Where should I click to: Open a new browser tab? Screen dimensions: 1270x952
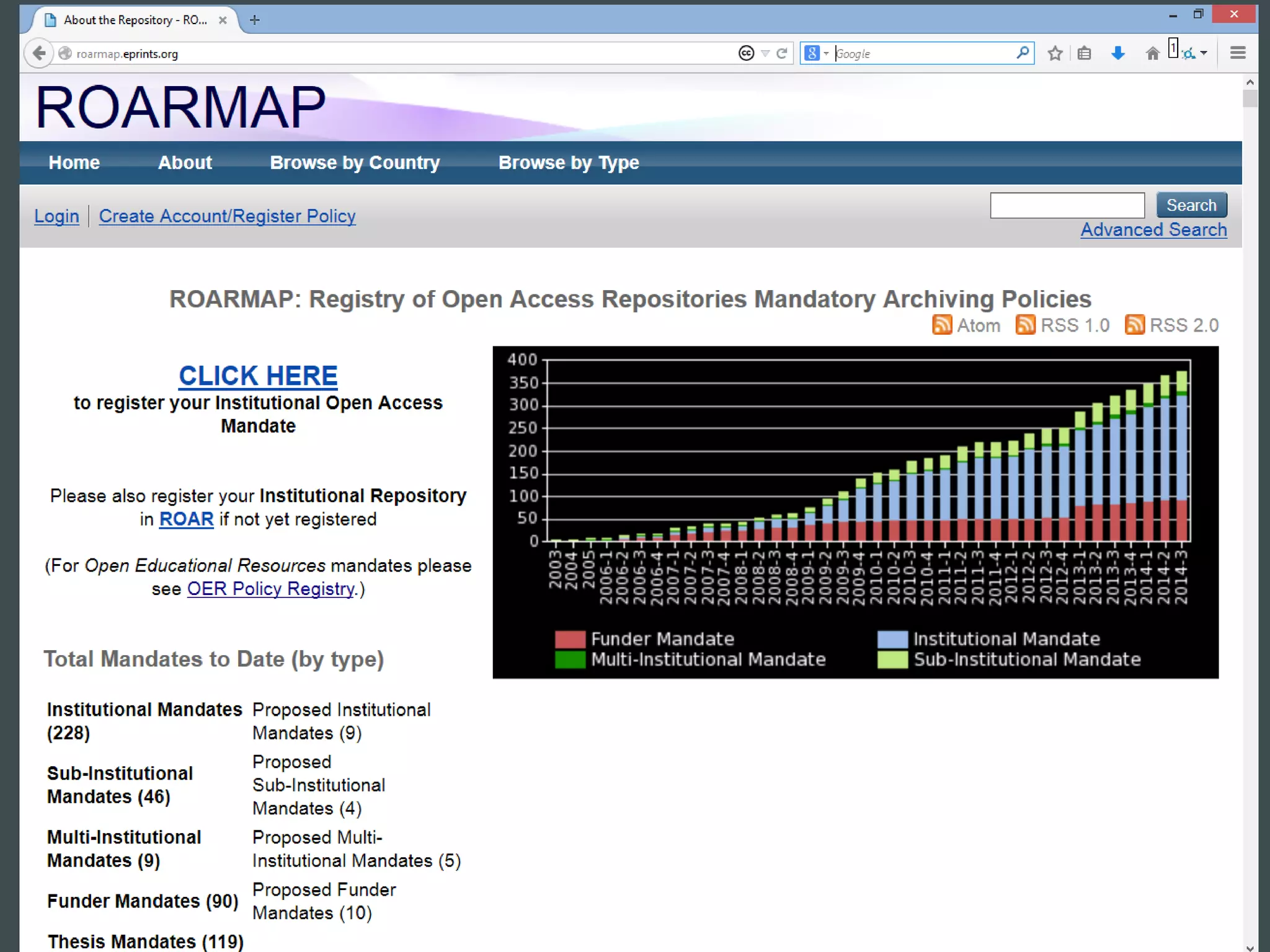point(254,20)
